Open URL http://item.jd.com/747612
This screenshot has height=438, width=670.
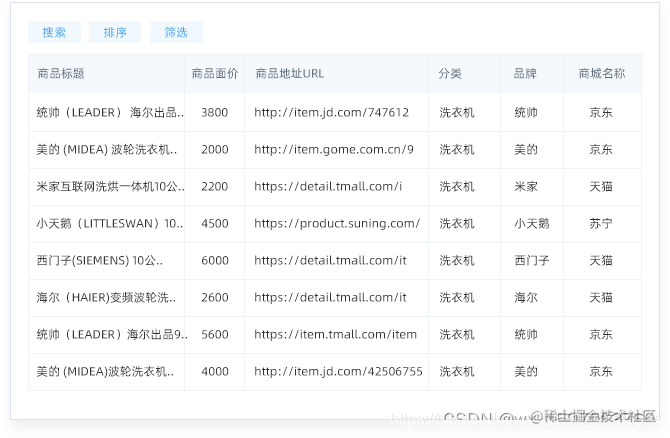point(332,112)
